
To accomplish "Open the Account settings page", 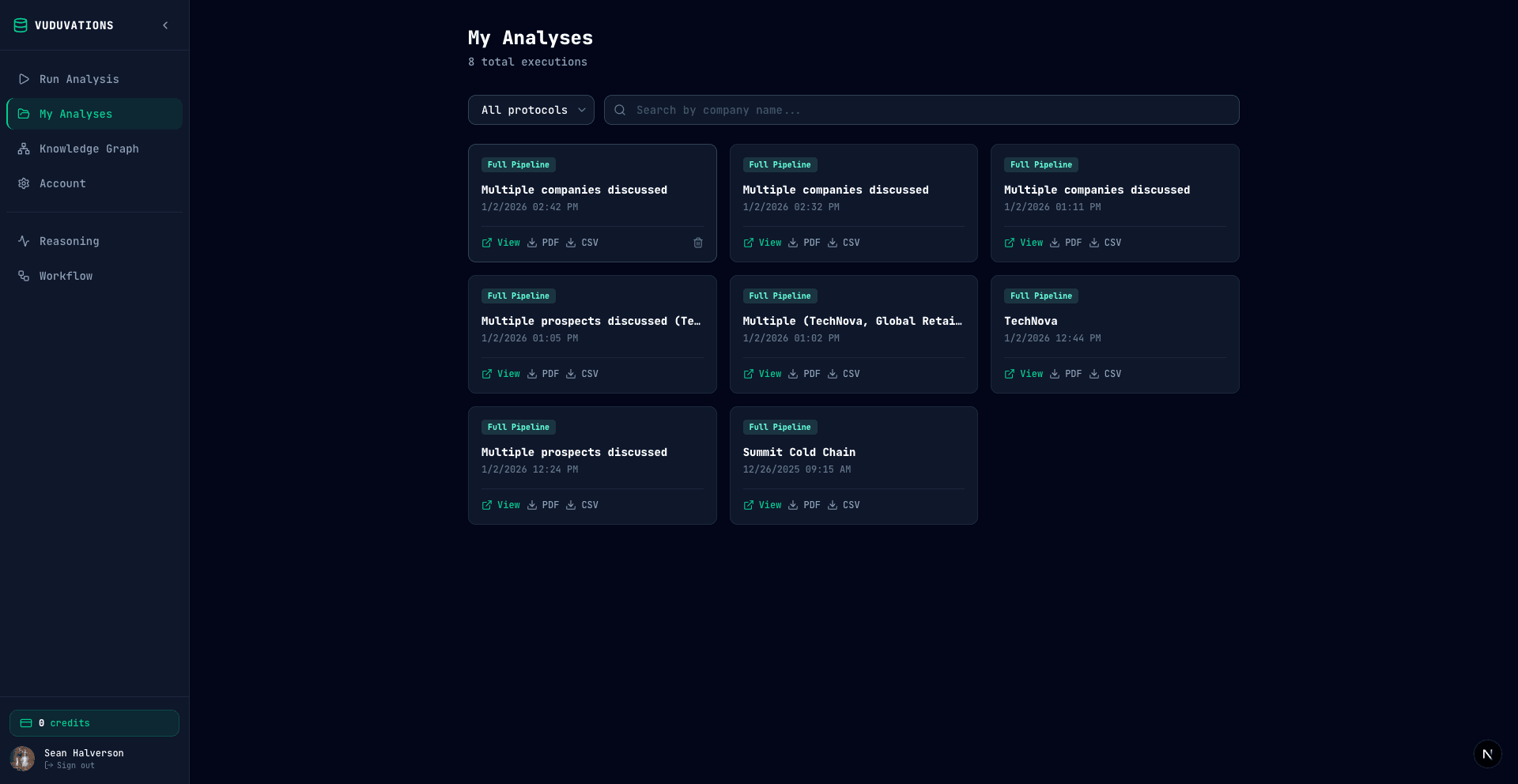I will [94, 183].
